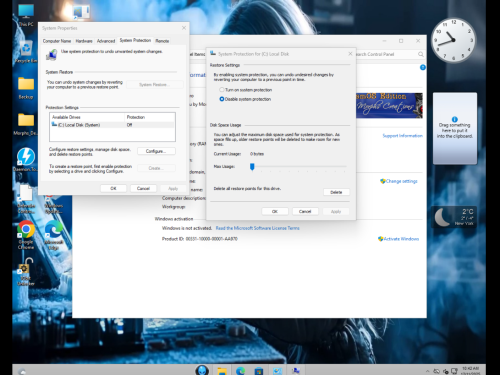
Task: Select the (C:) Local Disk (System) drive row
Action: point(112,125)
